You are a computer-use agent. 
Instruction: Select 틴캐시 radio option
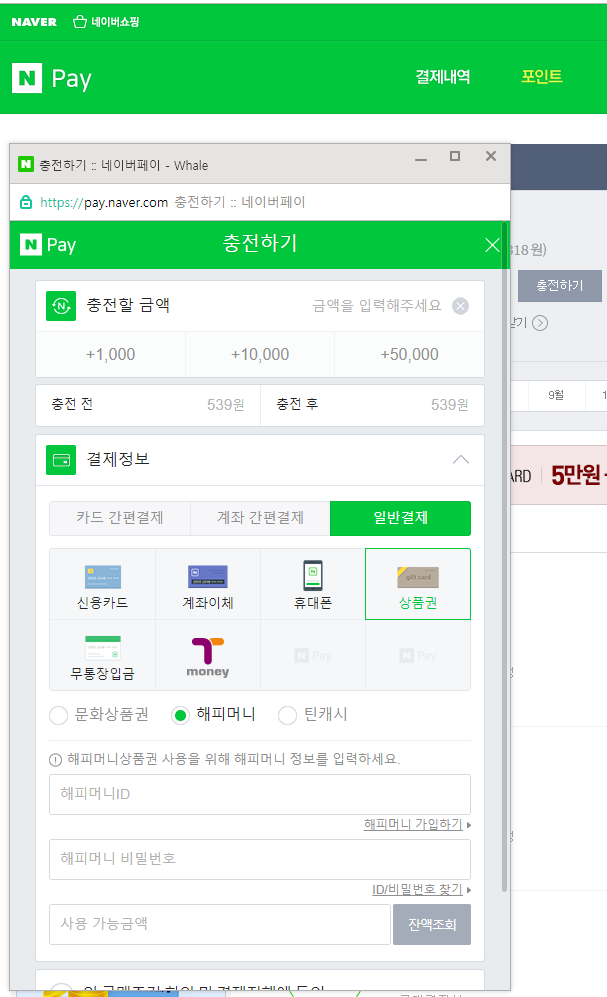coord(287,715)
